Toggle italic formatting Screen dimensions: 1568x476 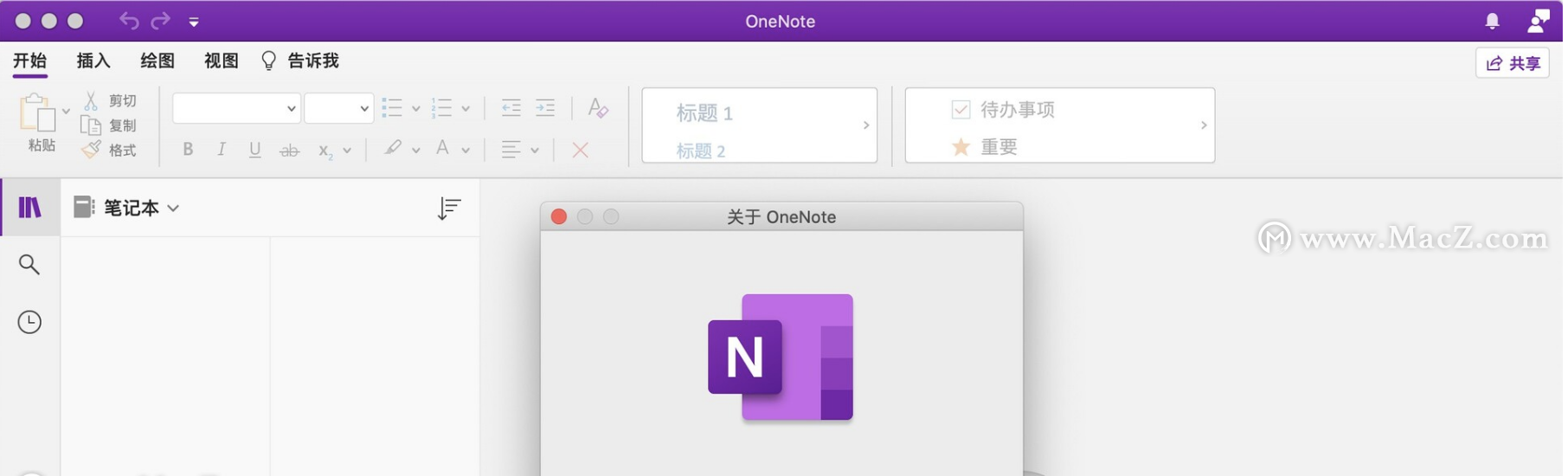[x=222, y=149]
